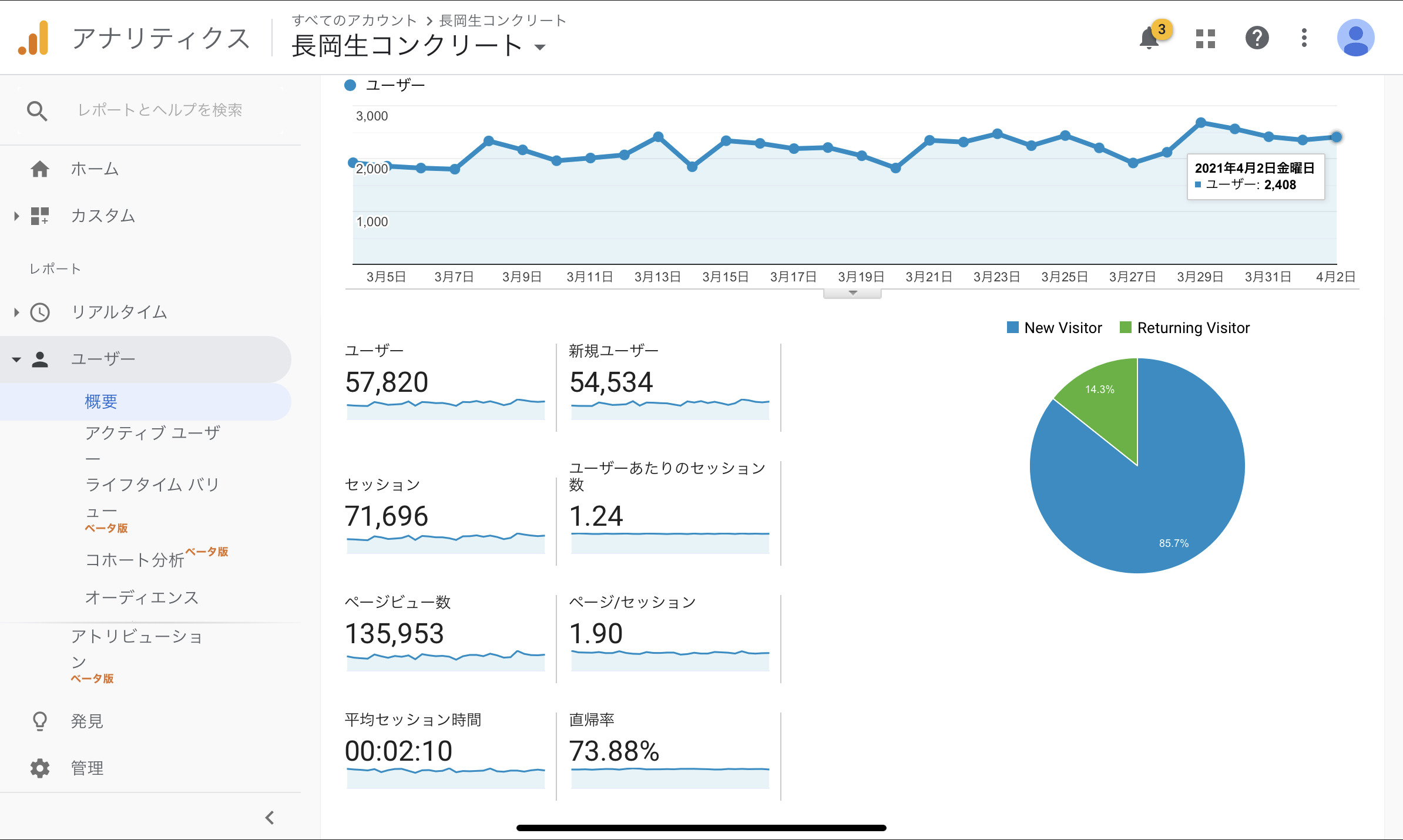Click the New Visitor blue legend swatch
1403x840 pixels.
click(x=1012, y=327)
